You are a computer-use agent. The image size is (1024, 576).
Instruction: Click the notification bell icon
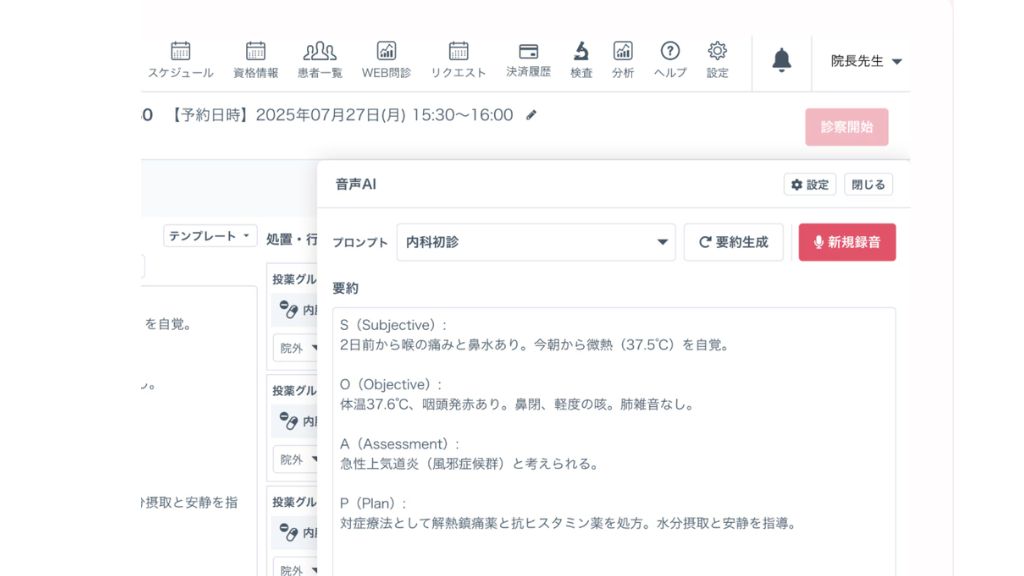point(782,61)
